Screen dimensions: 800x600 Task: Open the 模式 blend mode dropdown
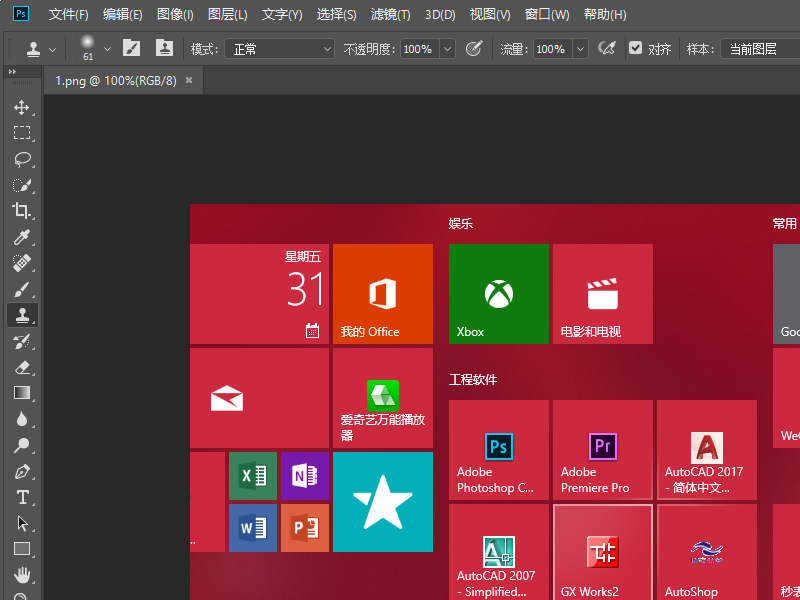279,48
